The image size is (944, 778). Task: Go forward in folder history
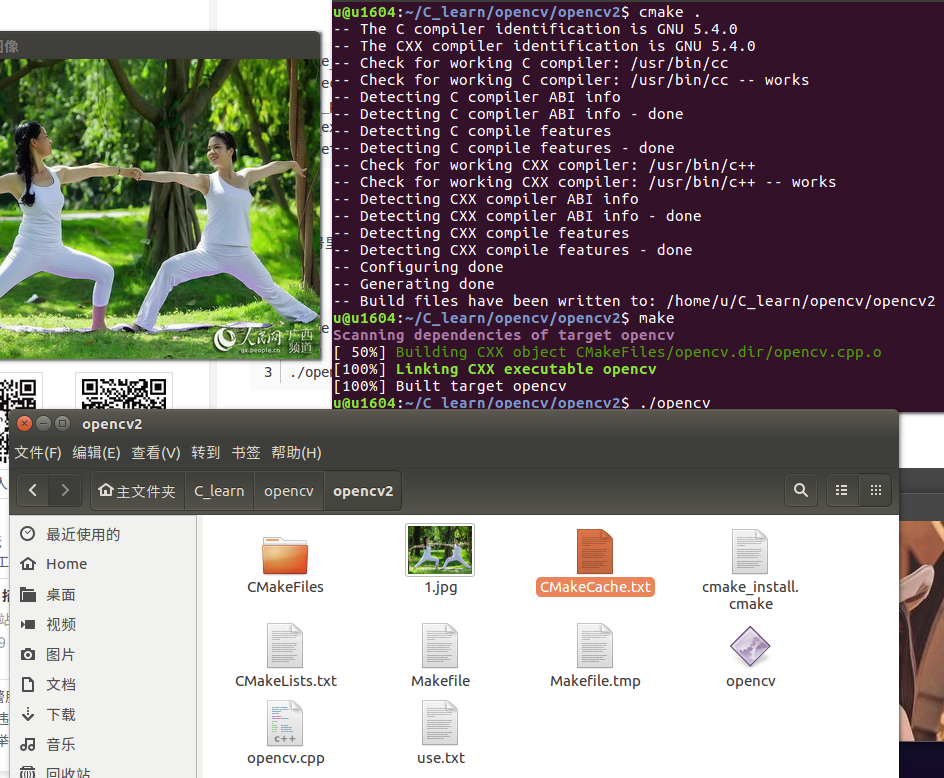65,490
